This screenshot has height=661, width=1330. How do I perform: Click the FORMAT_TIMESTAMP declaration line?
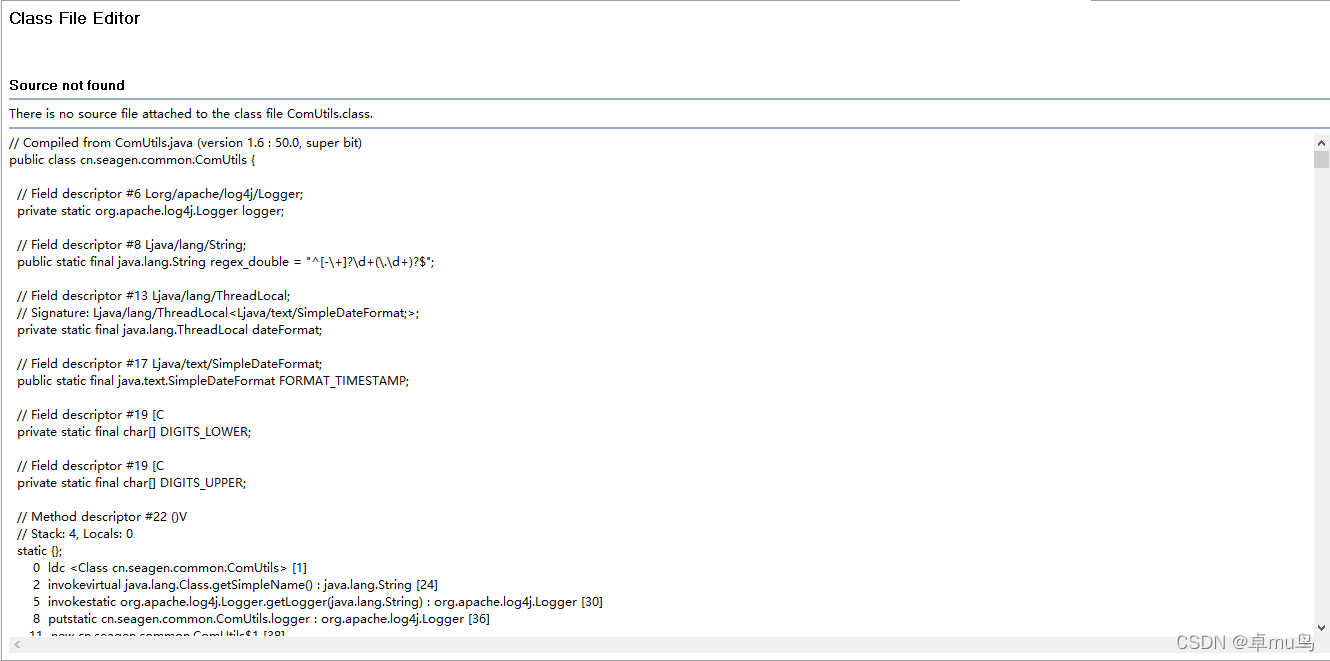[x=213, y=381]
